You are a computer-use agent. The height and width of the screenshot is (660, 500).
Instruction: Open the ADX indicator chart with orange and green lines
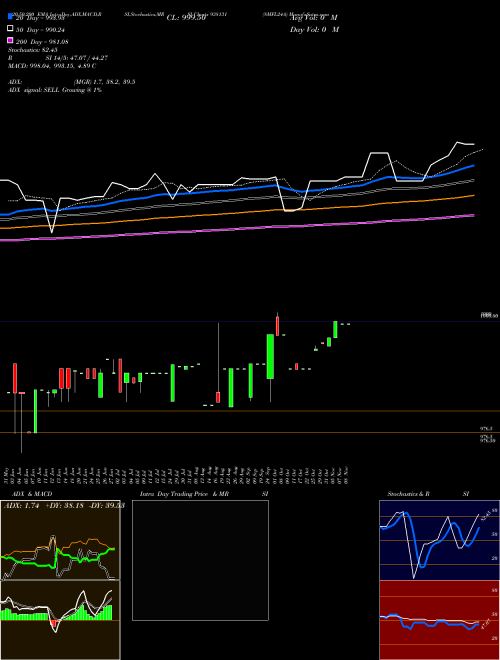coord(60,540)
